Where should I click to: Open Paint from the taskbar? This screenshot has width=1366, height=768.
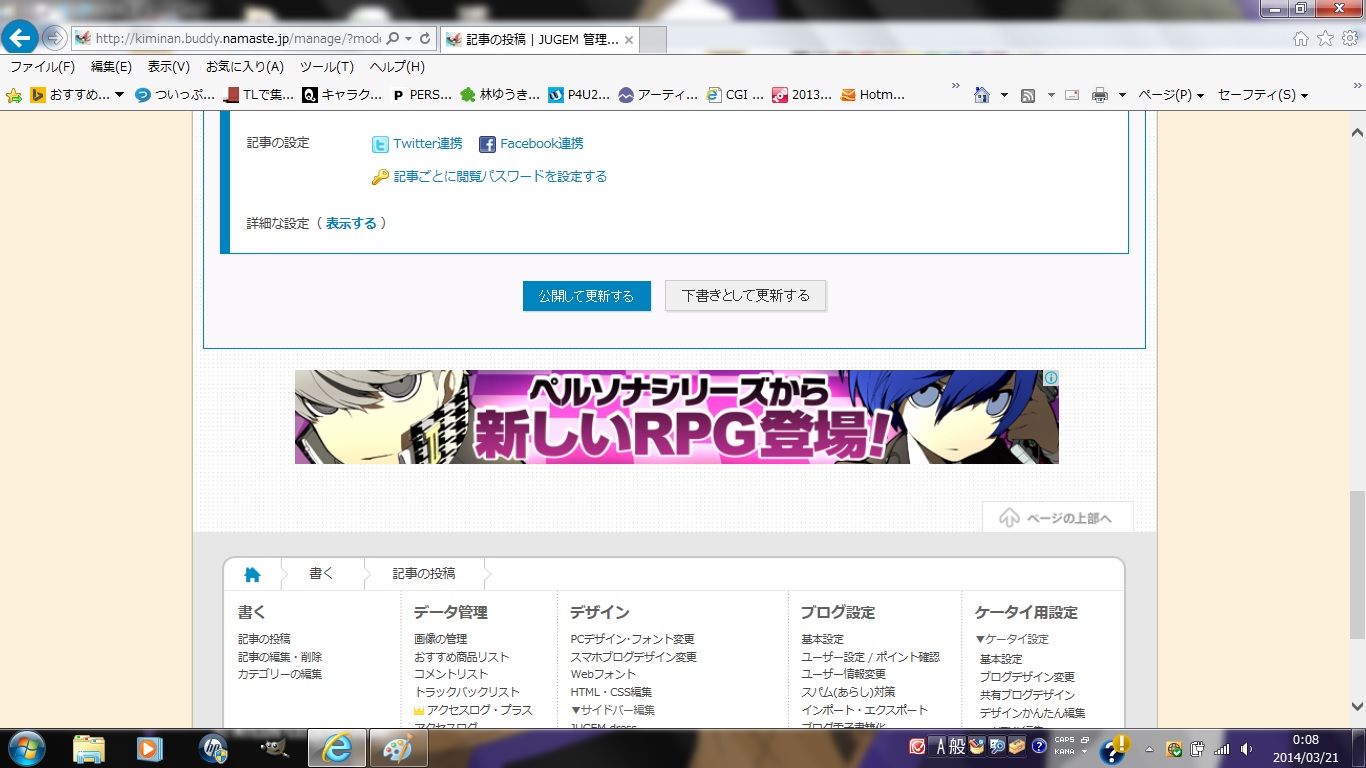coord(398,748)
